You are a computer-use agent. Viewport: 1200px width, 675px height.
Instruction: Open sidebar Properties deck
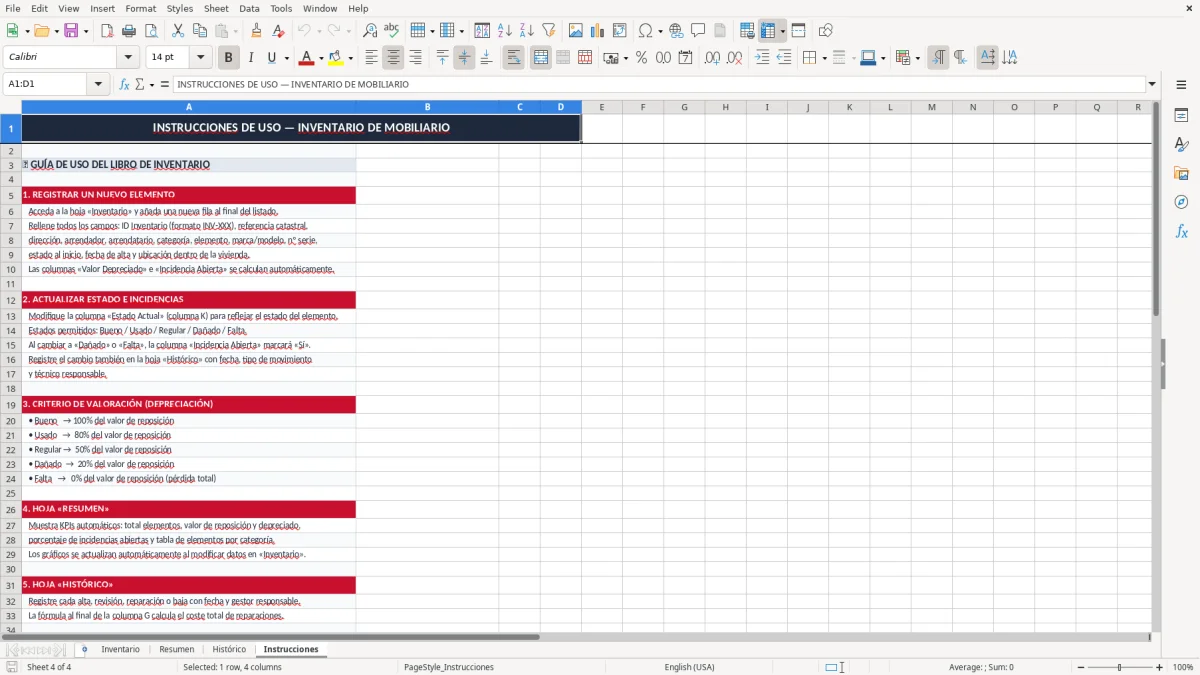pyautogui.click(x=1181, y=116)
